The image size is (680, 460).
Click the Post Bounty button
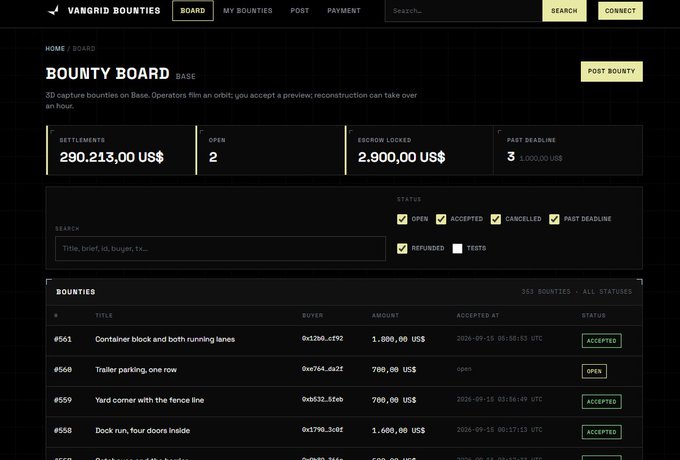[x=611, y=71]
